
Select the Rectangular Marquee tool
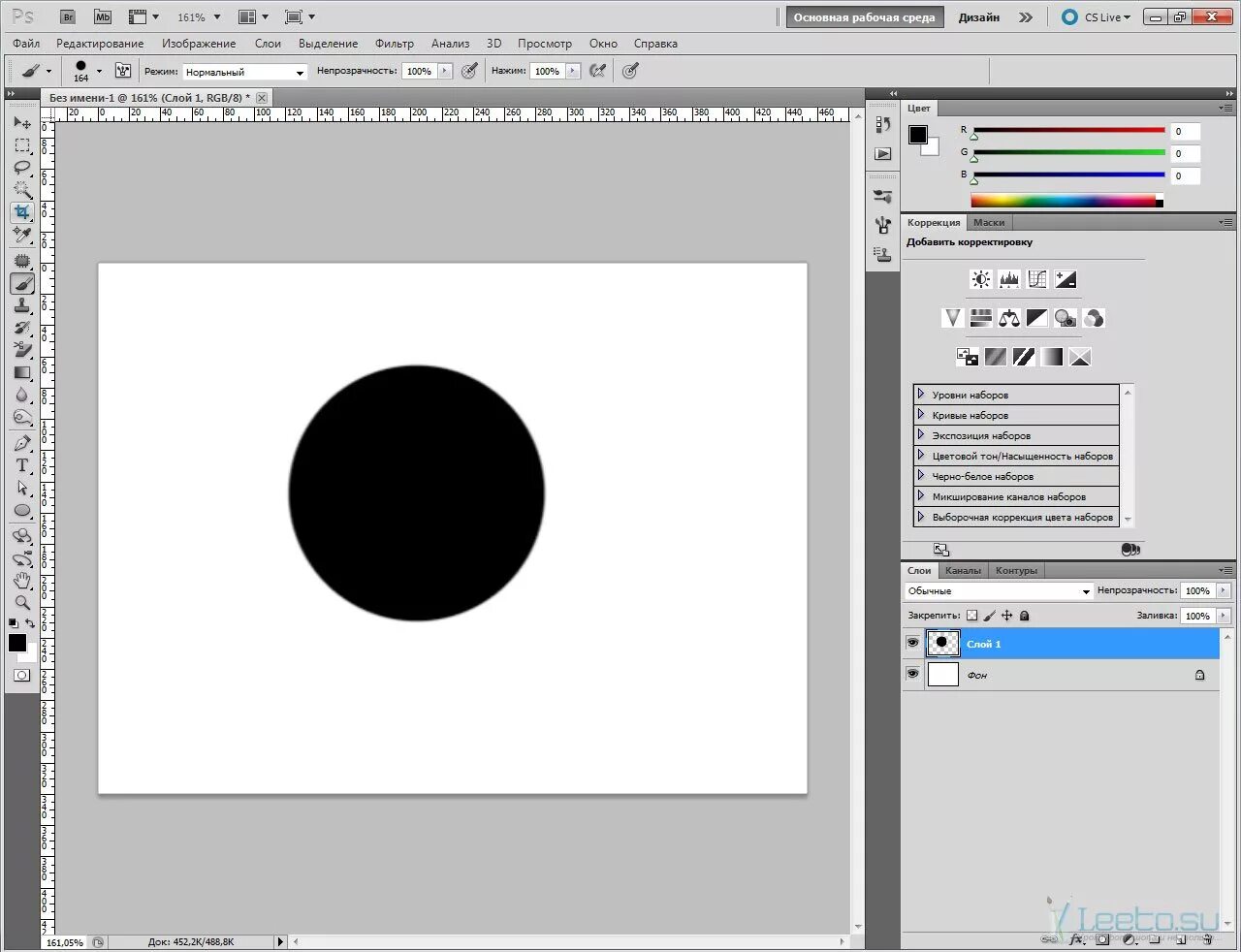coord(22,145)
